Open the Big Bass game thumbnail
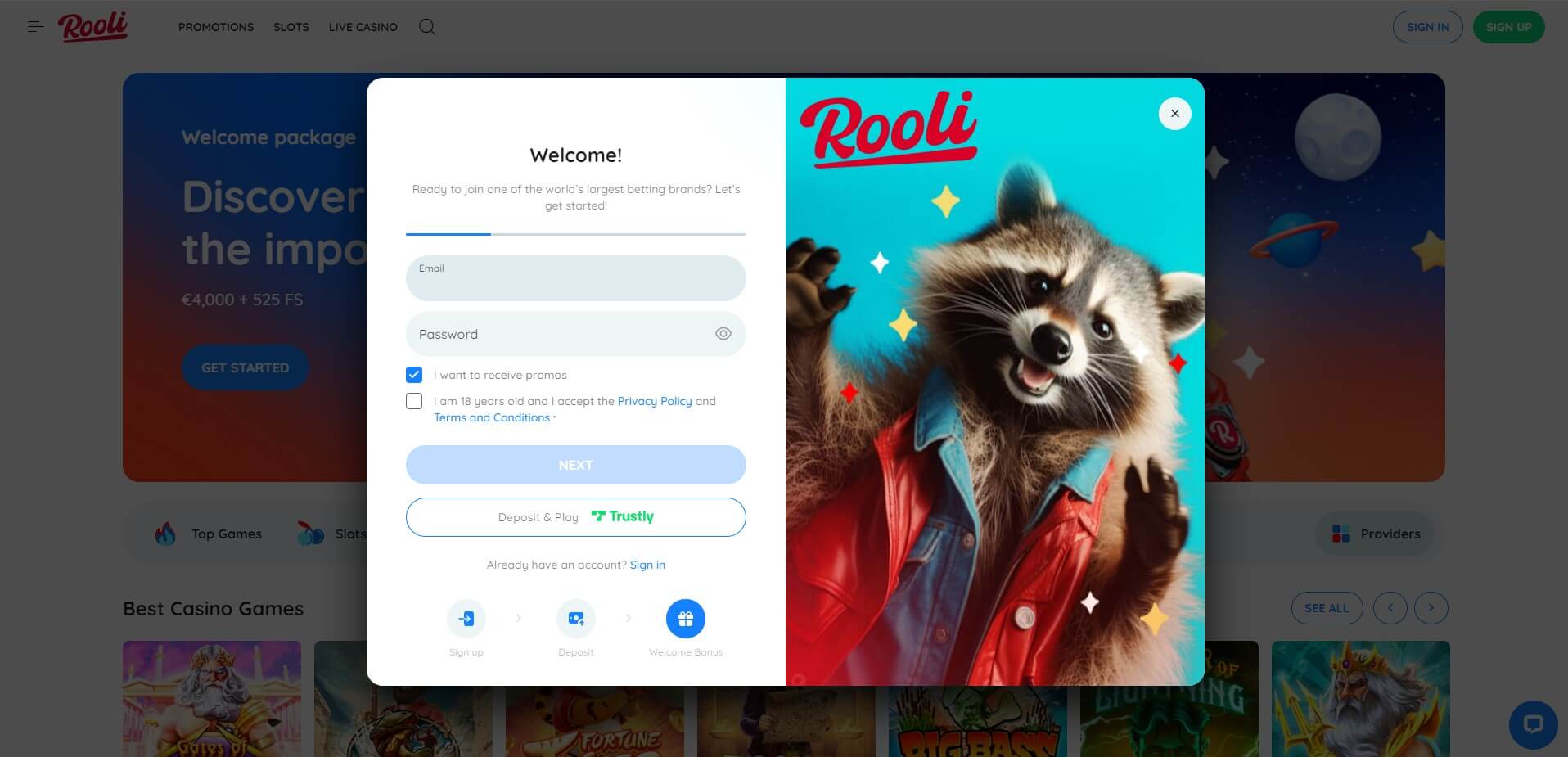1568x757 pixels. [x=978, y=699]
